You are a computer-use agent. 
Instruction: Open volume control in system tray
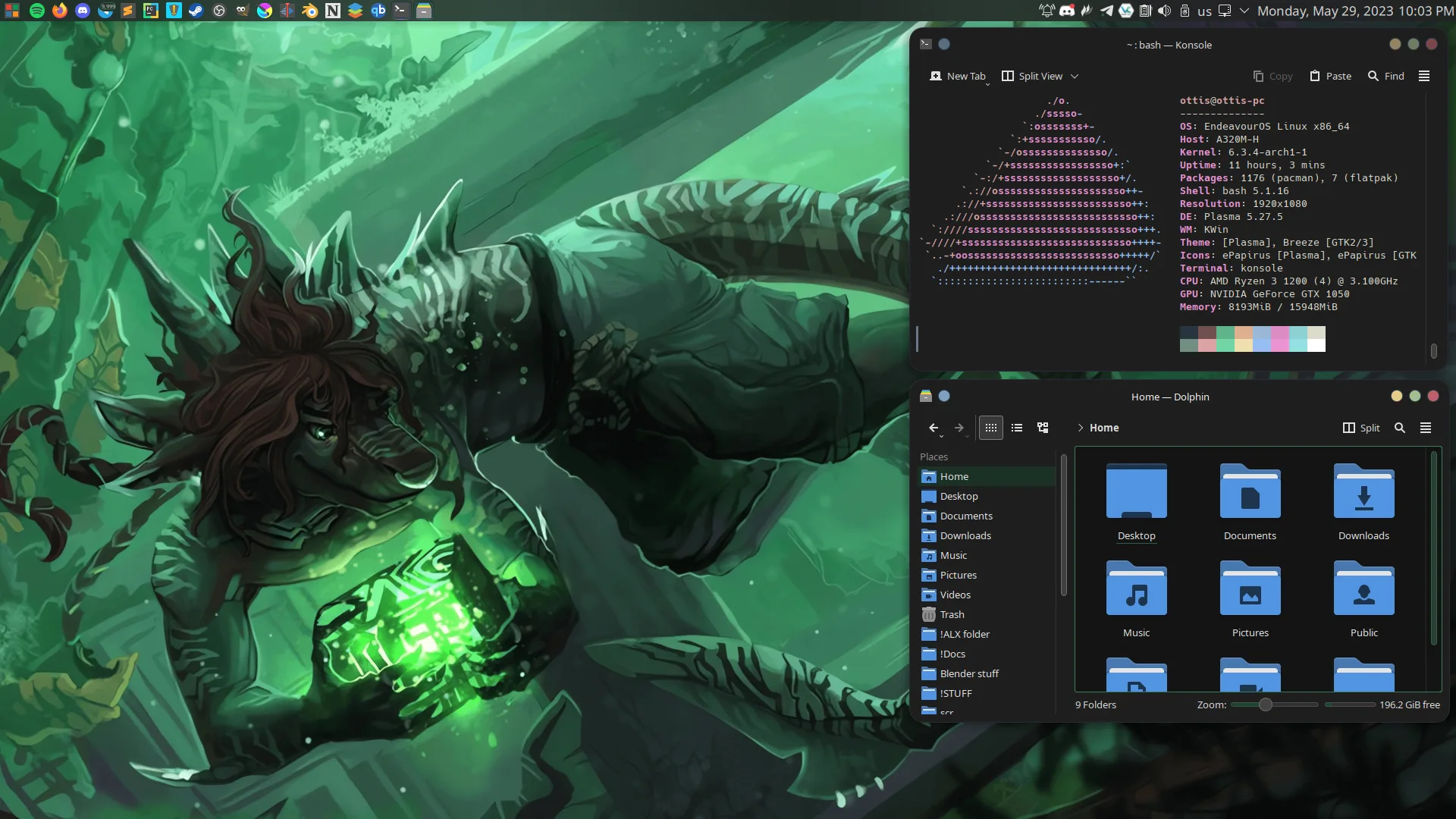pyautogui.click(x=1165, y=11)
